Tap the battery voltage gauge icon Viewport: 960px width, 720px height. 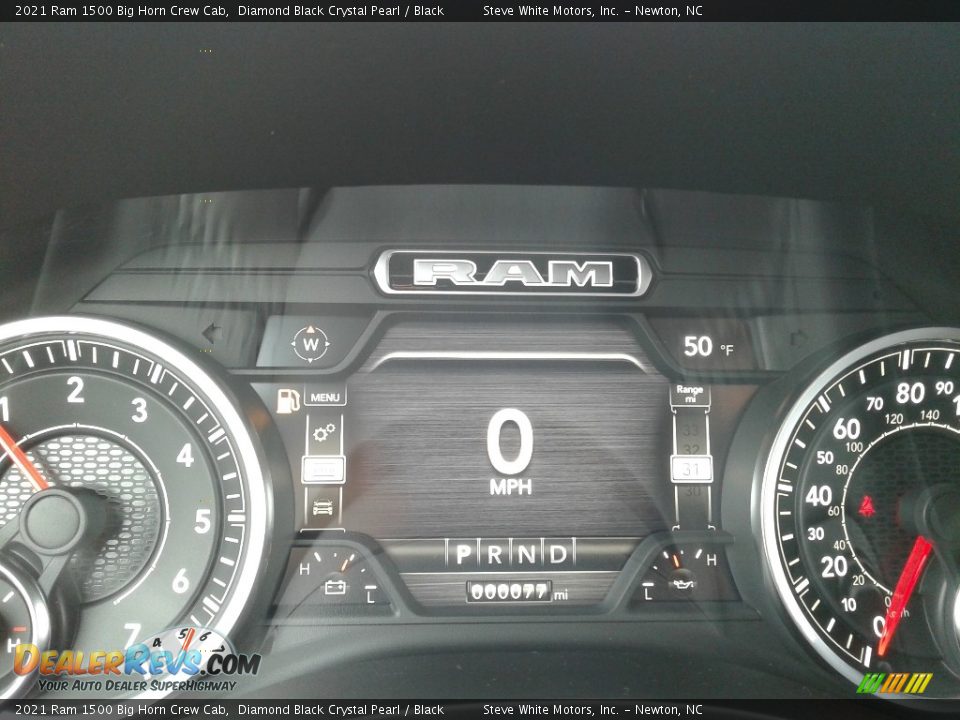(x=335, y=587)
